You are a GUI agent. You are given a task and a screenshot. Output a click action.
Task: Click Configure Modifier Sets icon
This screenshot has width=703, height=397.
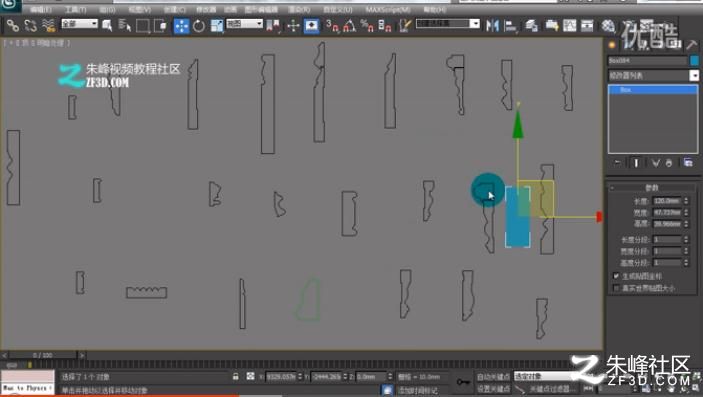688,163
